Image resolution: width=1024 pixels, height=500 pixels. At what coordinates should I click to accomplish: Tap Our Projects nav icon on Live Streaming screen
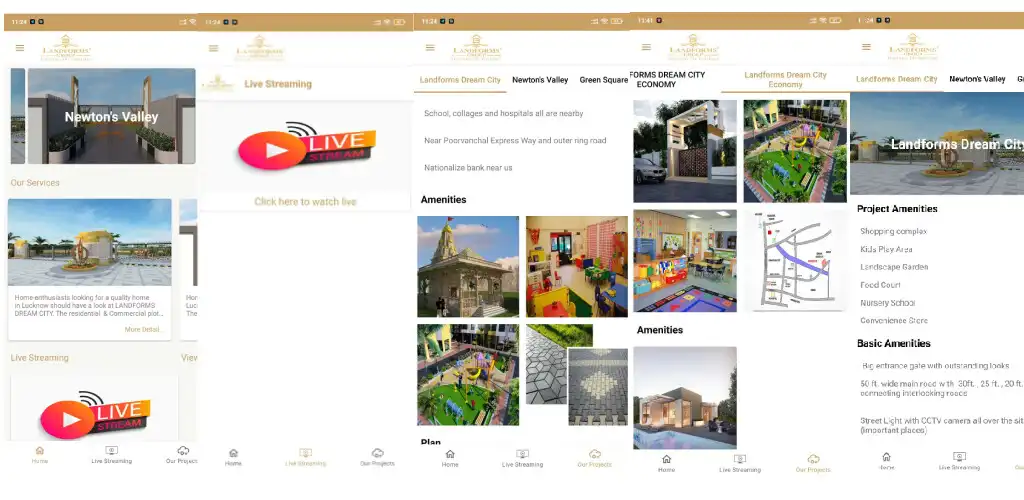pyautogui.click(x=377, y=453)
